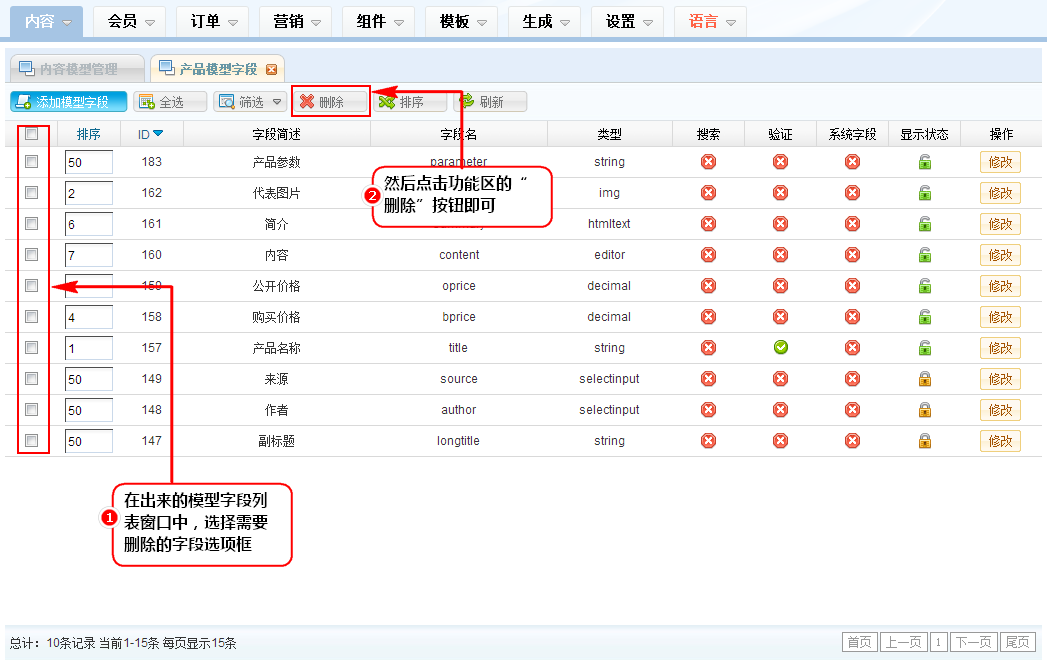Select the checkbox for 作者 row
This screenshot has height=662, width=1047.
click(x=32, y=410)
